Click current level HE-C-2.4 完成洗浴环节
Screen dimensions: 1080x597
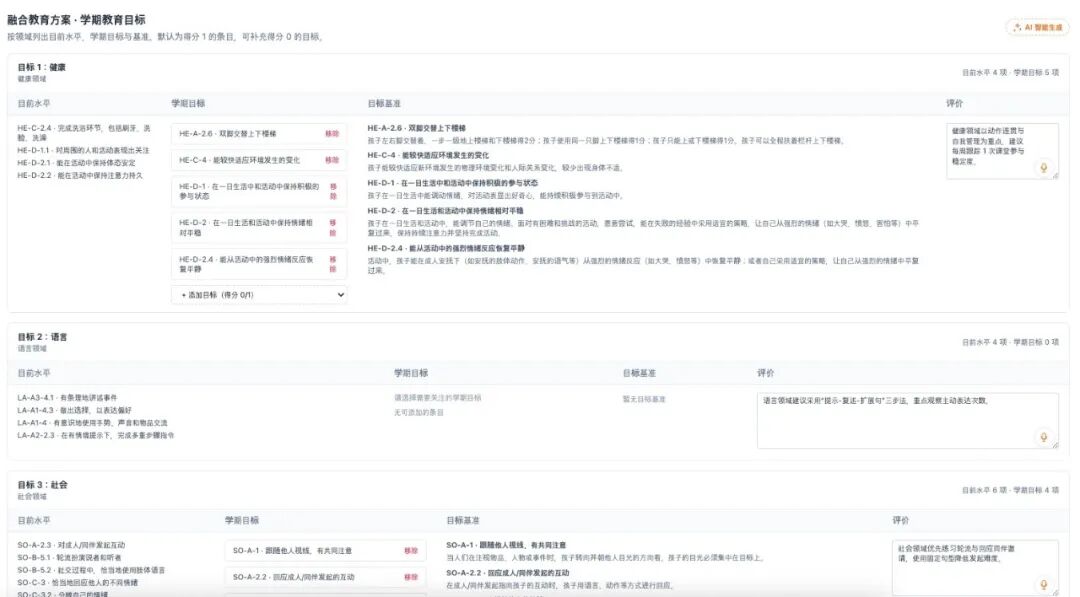pos(84,133)
